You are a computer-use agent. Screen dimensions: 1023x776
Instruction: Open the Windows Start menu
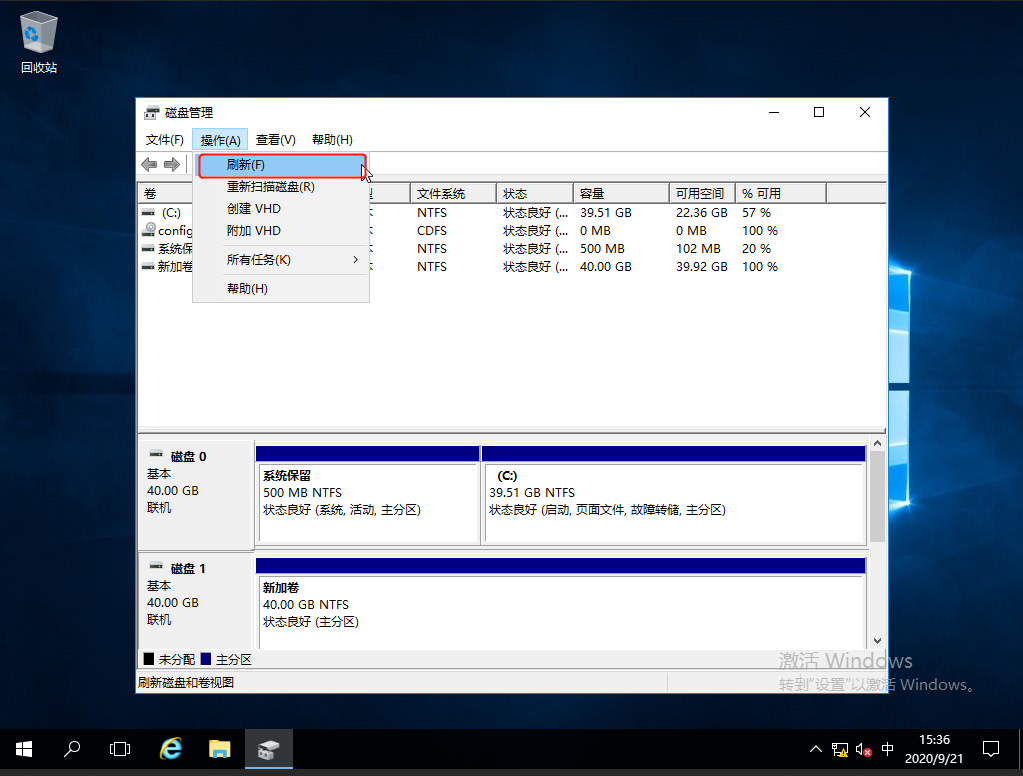[x=24, y=748]
